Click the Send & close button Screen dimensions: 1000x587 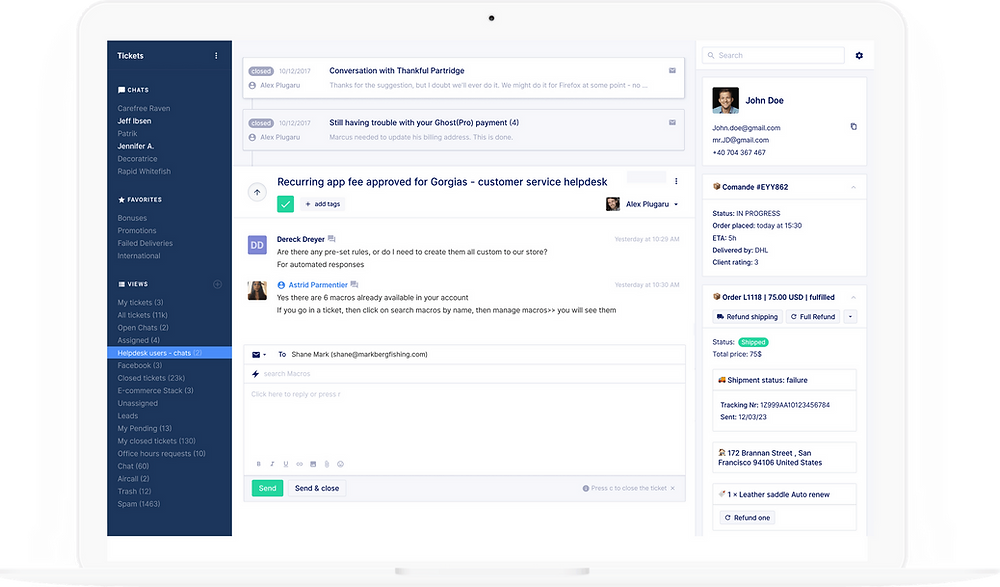click(x=317, y=488)
